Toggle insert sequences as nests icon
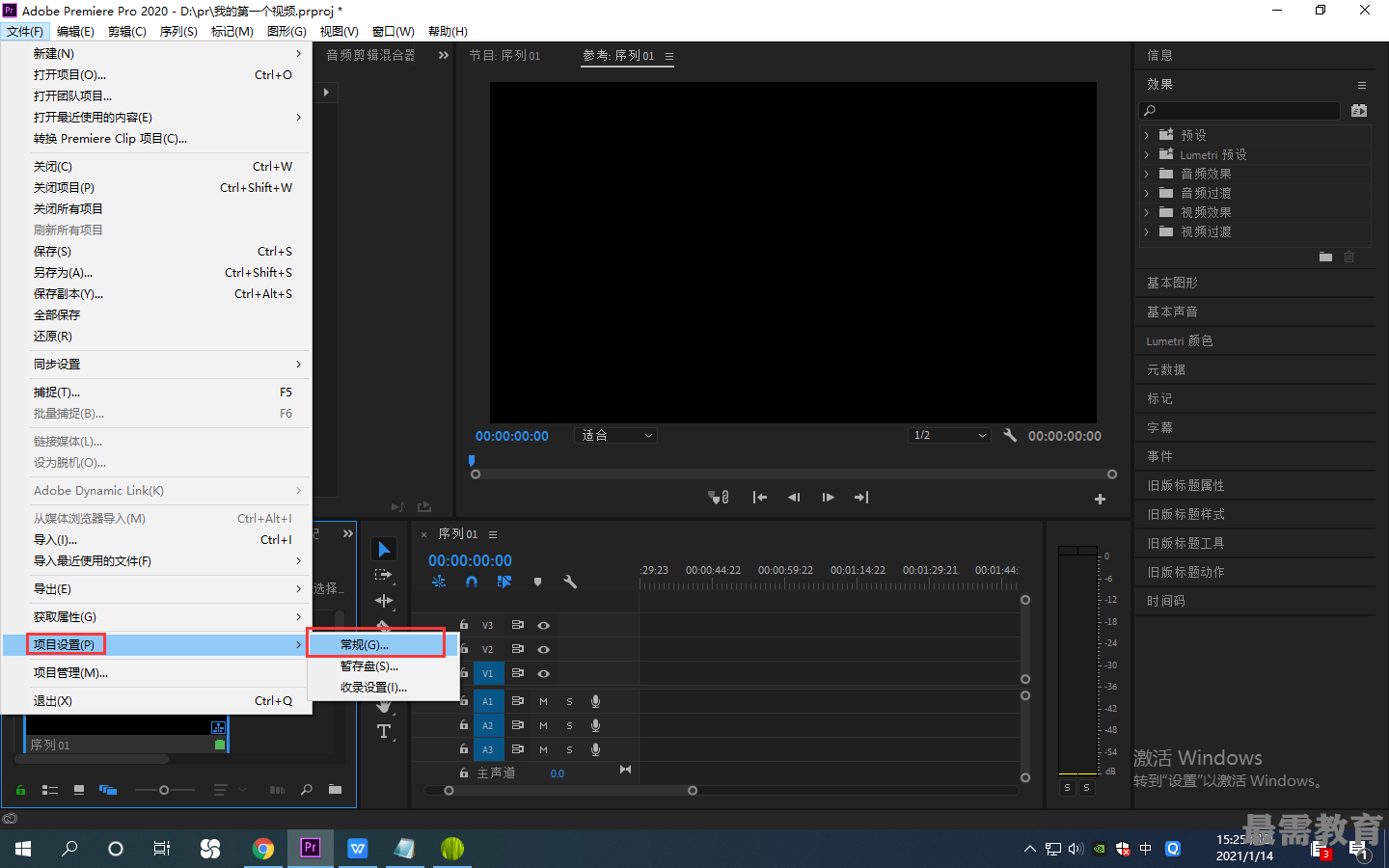Viewport: 1389px width, 868px height. tap(439, 582)
